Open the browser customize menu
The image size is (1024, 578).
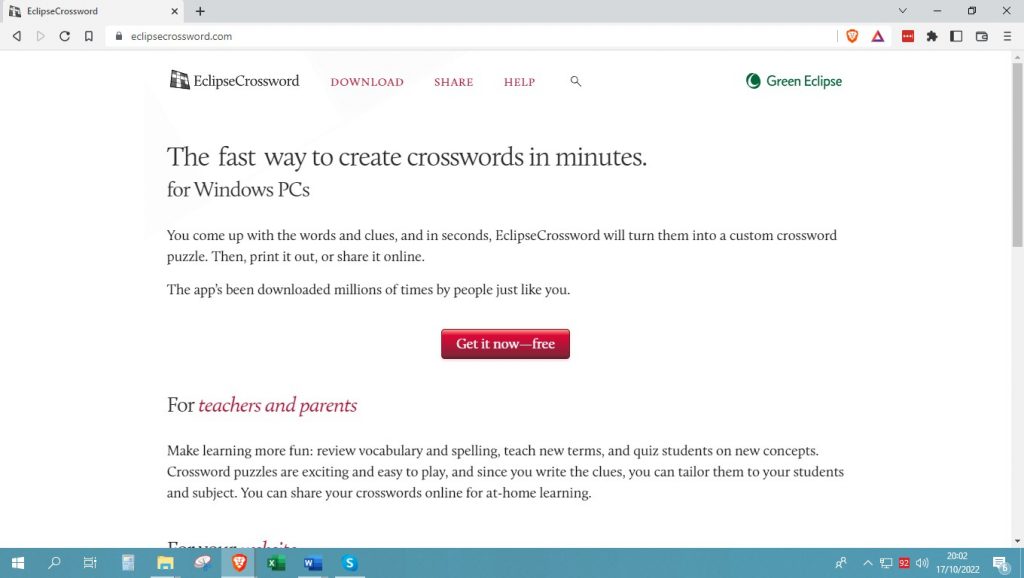click(1007, 36)
